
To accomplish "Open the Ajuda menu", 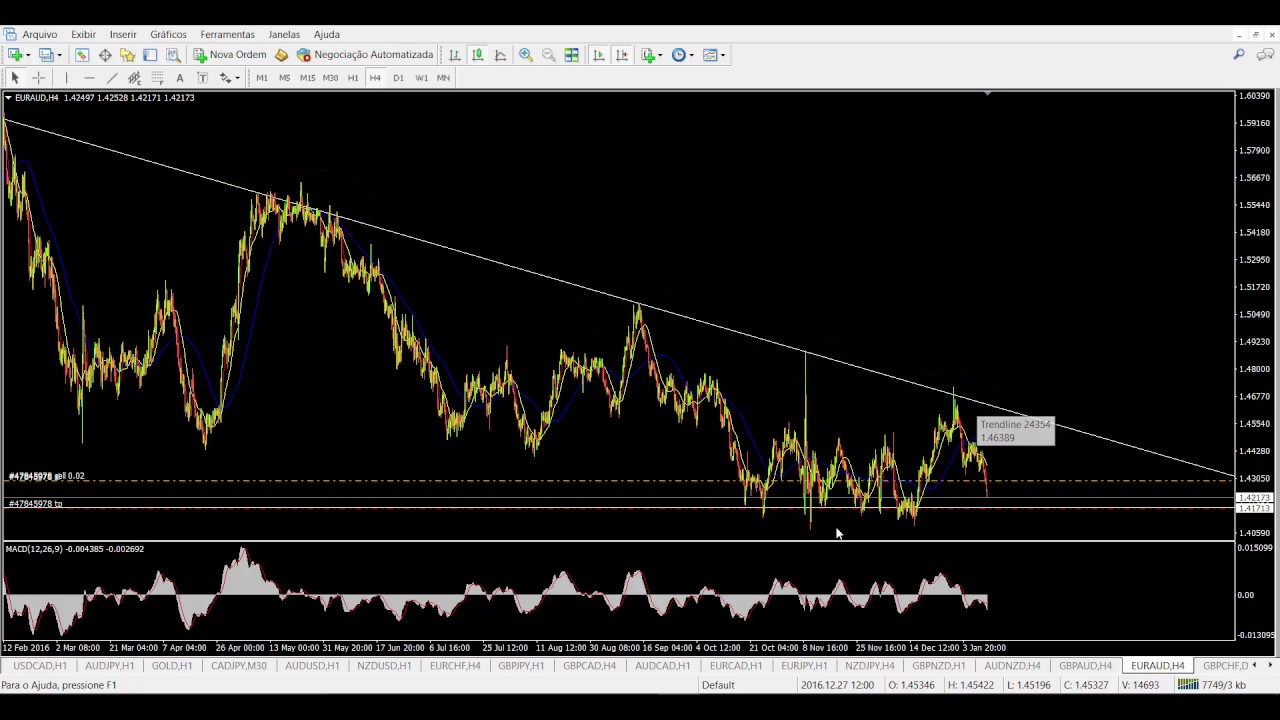I will point(327,34).
